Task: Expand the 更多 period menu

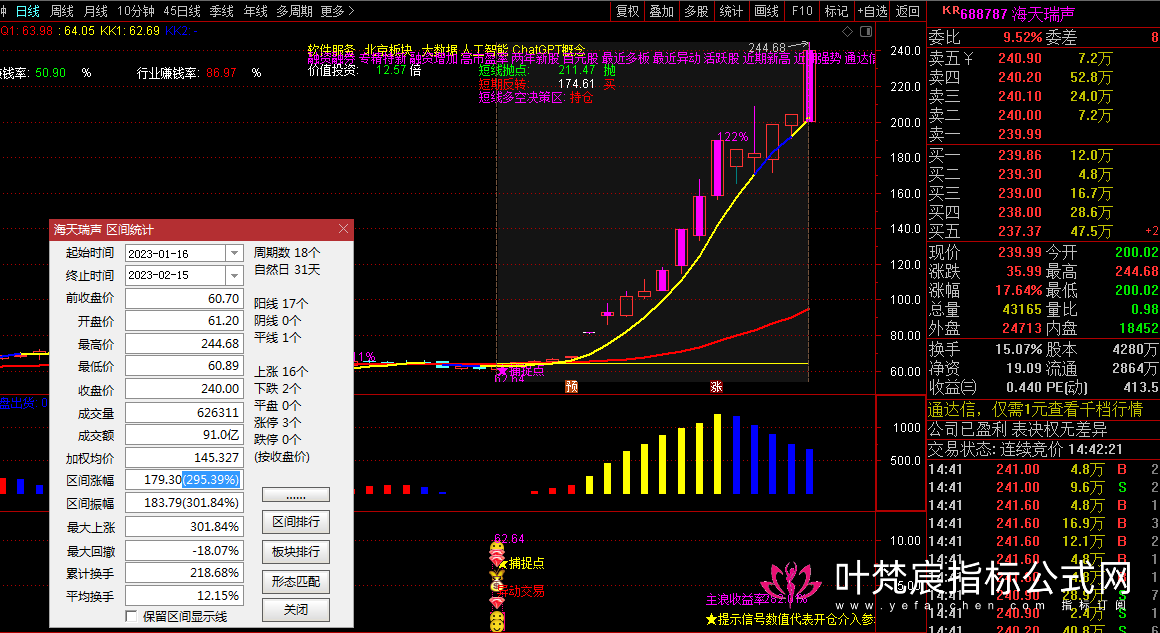Action: tap(337, 10)
